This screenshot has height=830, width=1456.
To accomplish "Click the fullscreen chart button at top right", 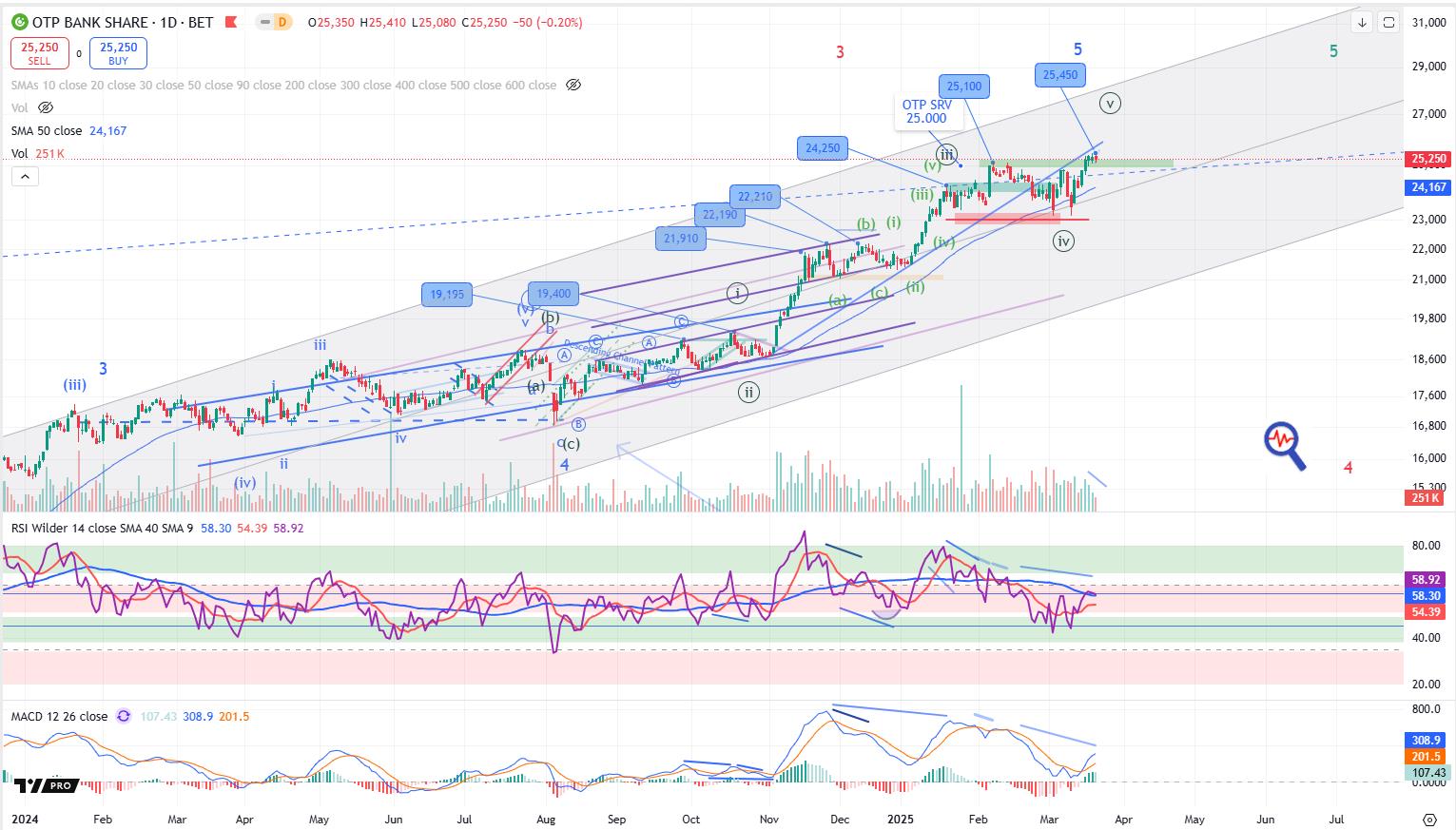I will click(x=1389, y=22).
